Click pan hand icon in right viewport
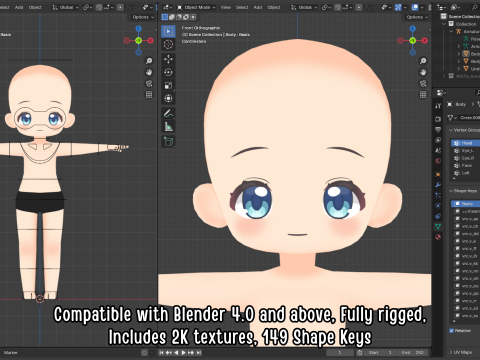This screenshot has height=360, width=480. (x=423, y=72)
